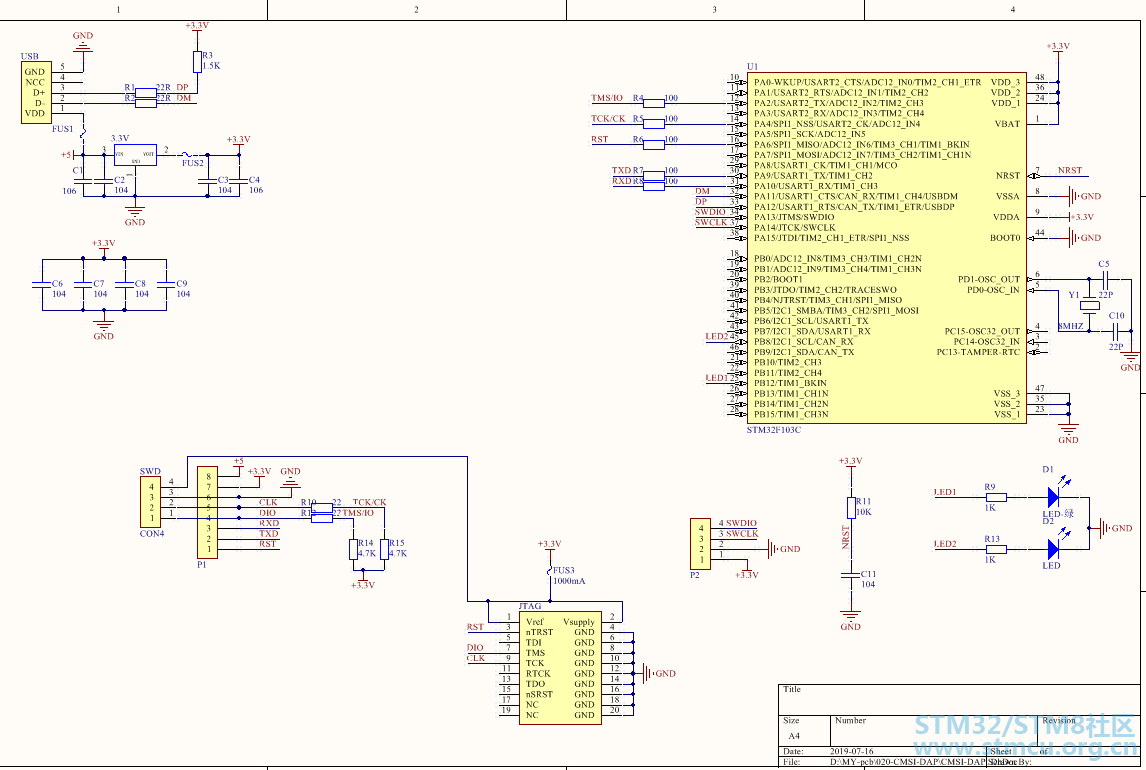Select the U1 STM32F103C chip body
Image resolution: width=1146 pixels, height=770 pixels.
click(x=887, y=248)
